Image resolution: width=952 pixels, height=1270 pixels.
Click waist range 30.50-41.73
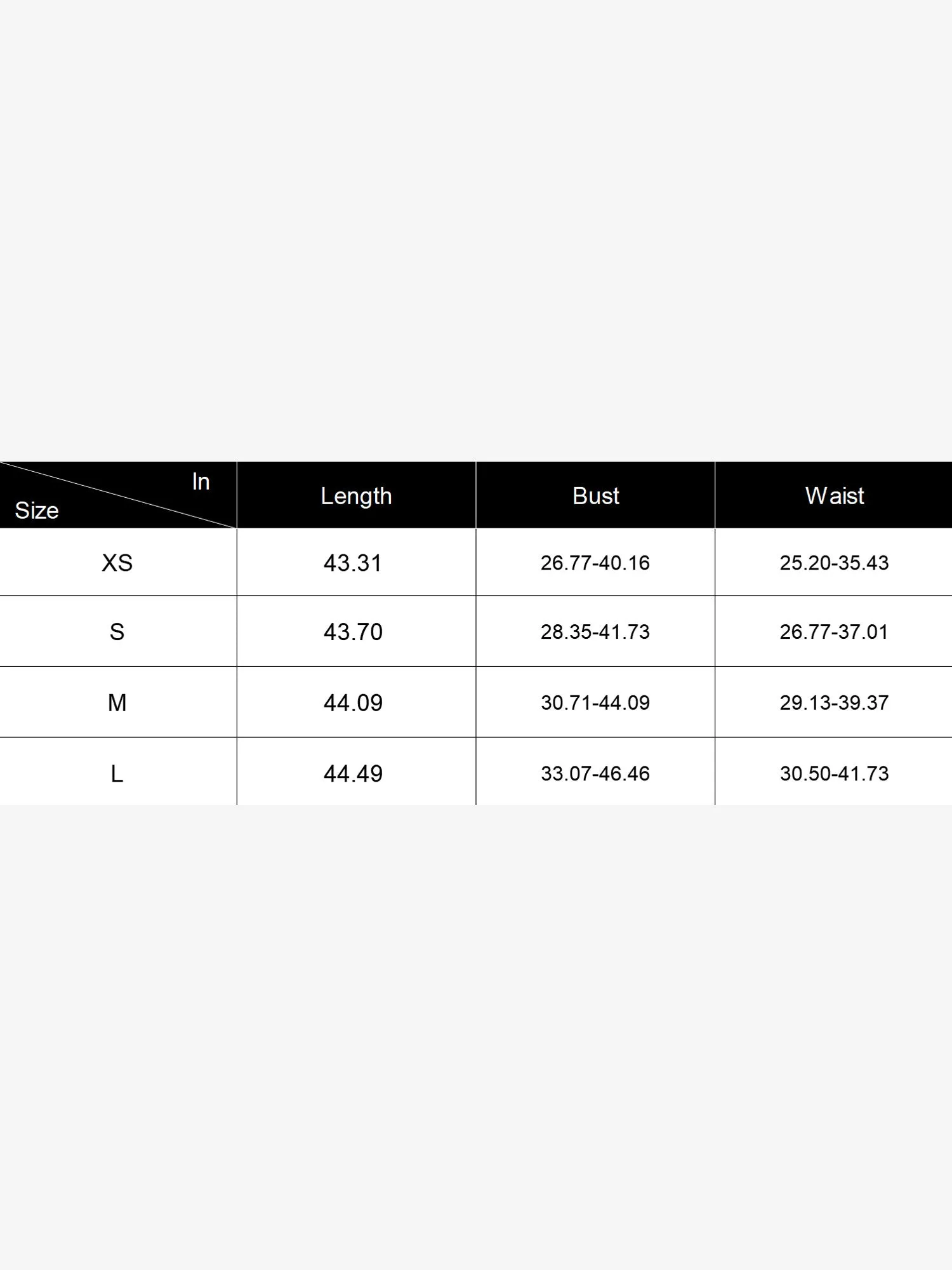point(834,774)
